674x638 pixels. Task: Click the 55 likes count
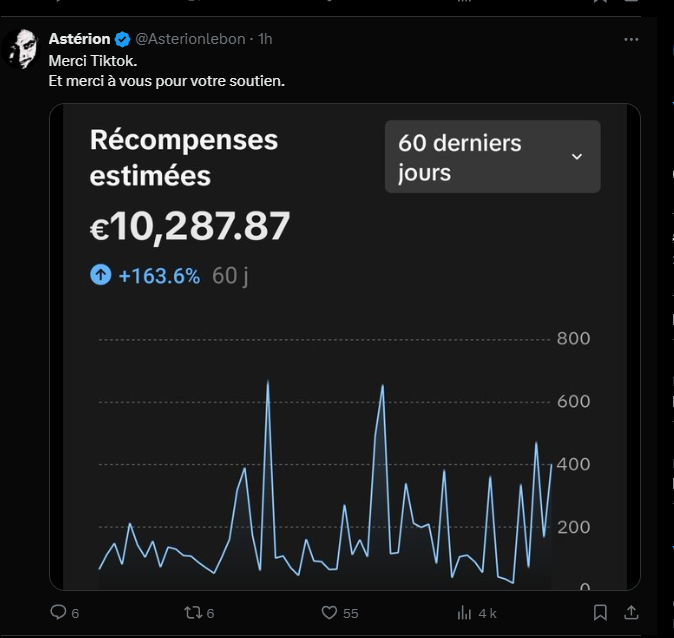pos(350,613)
